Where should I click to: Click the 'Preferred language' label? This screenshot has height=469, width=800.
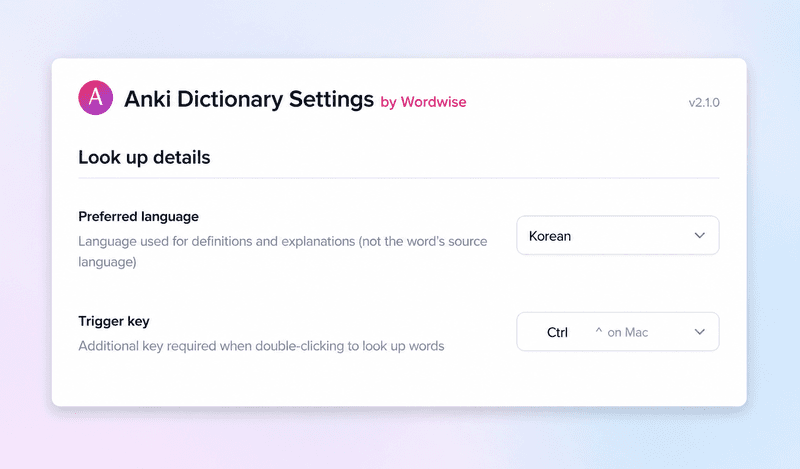pyautogui.click(x=138, y=216)
